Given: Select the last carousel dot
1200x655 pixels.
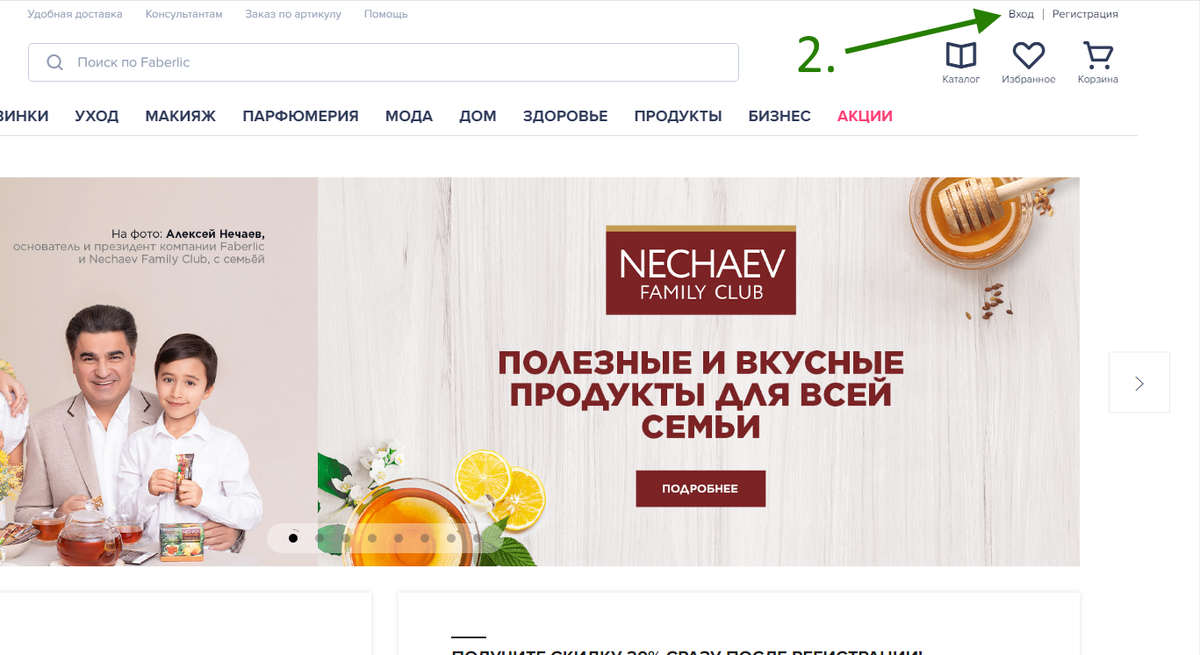Looking at the screenshot, I should (x=478, y=538).
